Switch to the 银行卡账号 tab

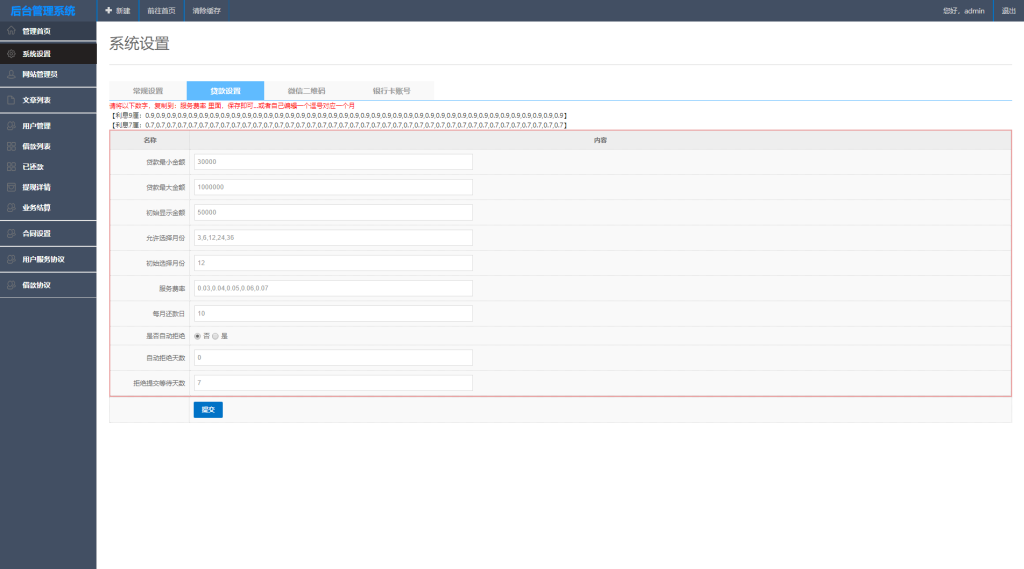(x=391, y=91)
